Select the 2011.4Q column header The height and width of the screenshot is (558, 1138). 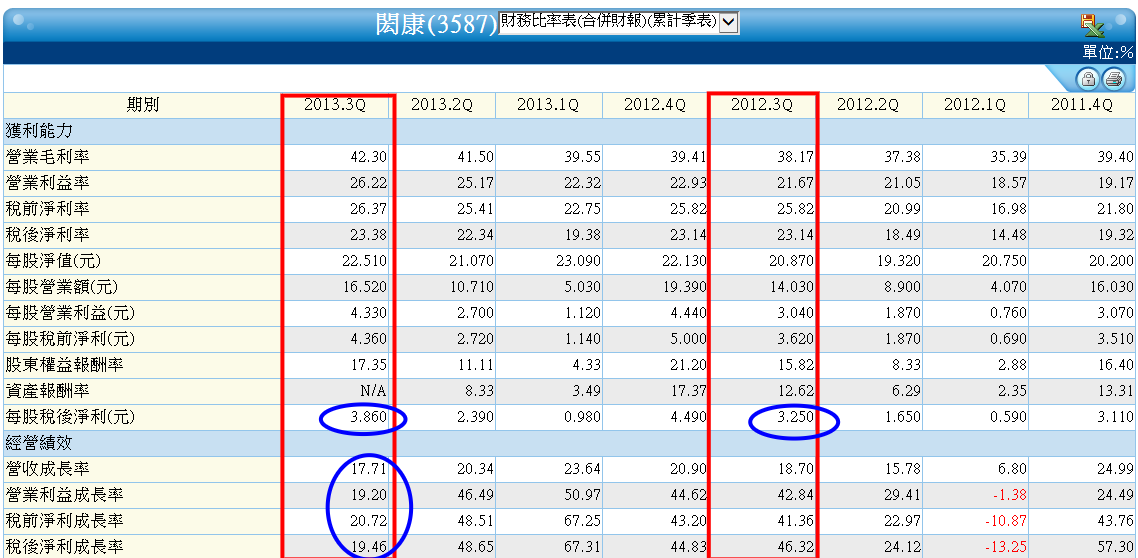(x=1082, y=105)
